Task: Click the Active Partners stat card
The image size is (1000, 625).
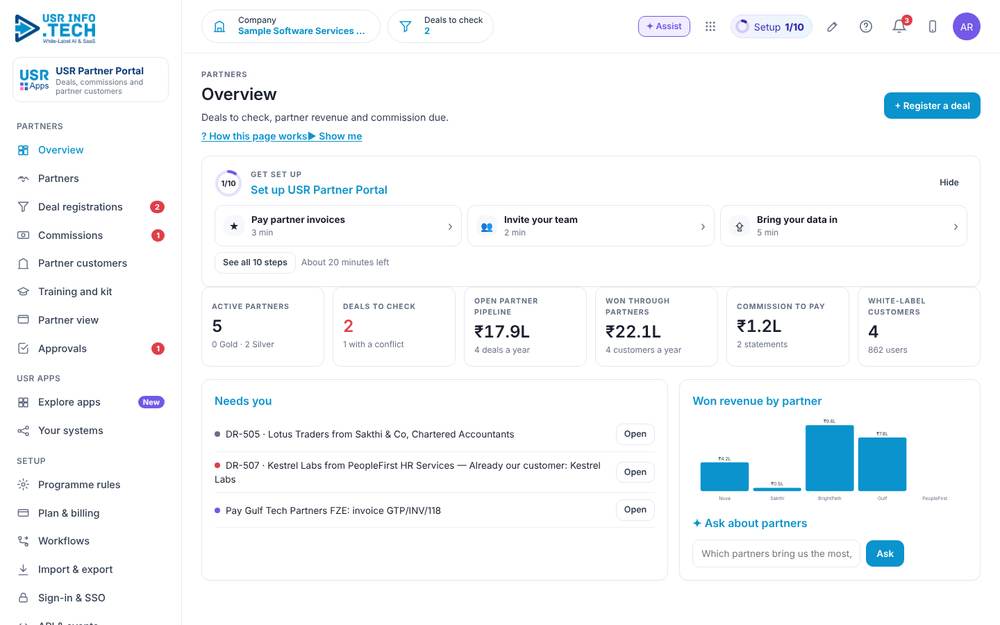Action: point(263,327)
